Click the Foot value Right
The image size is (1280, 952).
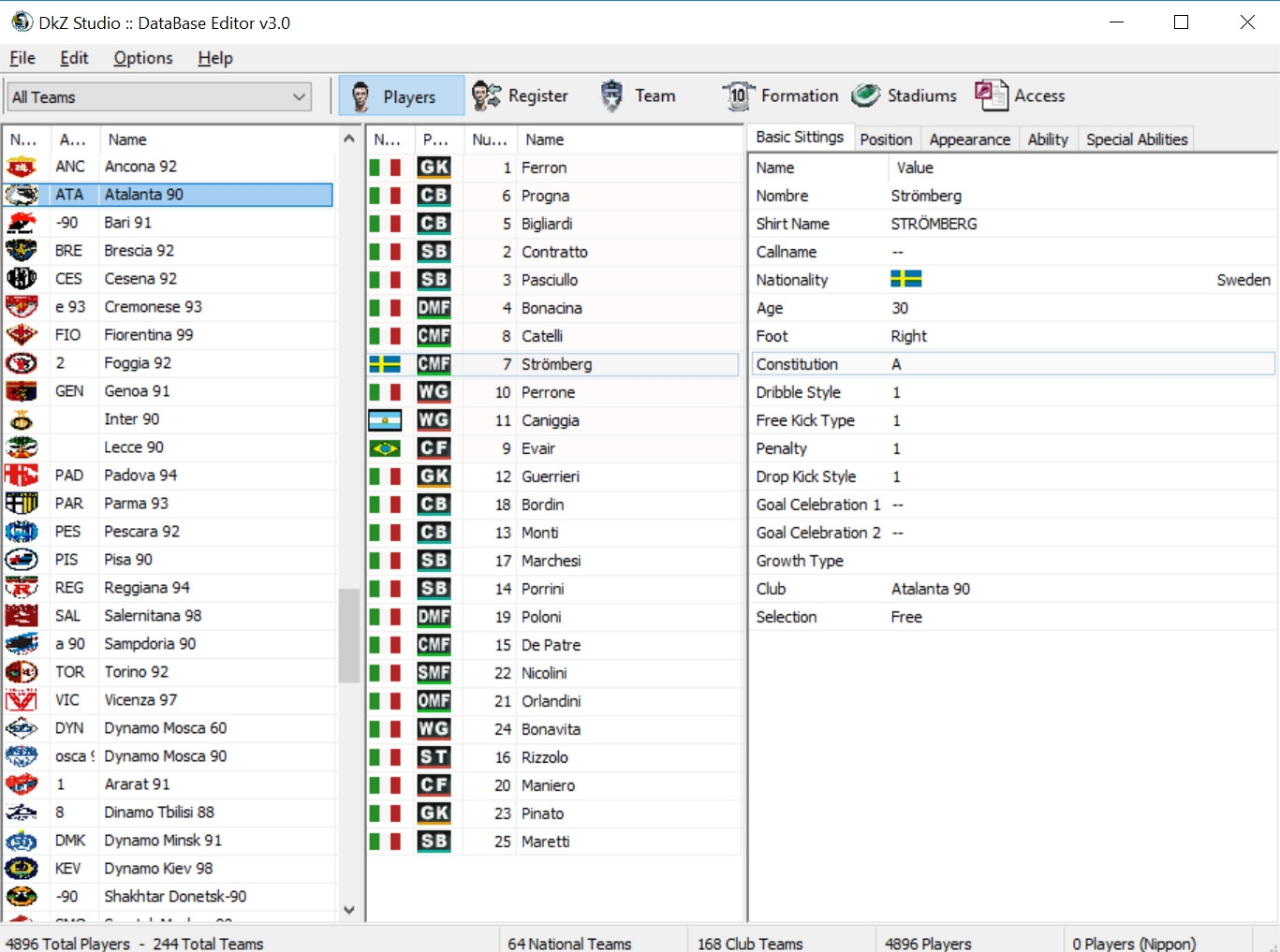pos(908,336)
